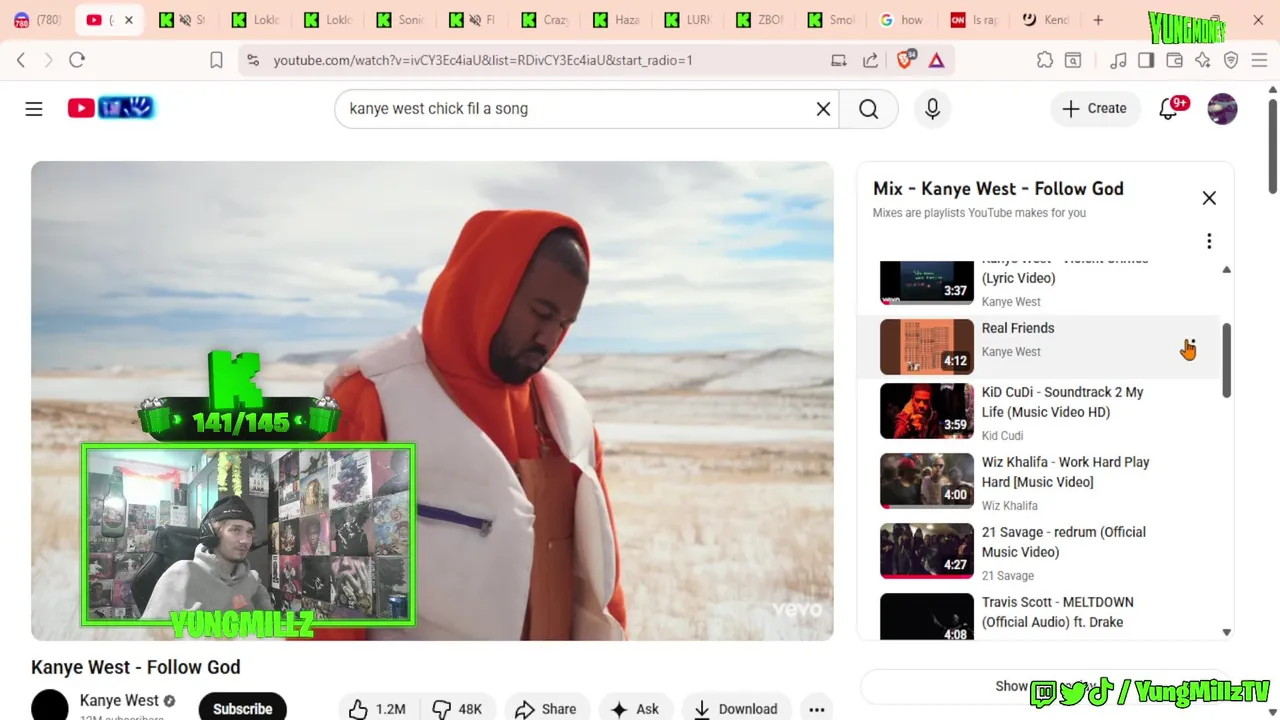Open Brave Shields lion icon
This screenshot has height=720, width=1280.
click(x=905, y=60)
